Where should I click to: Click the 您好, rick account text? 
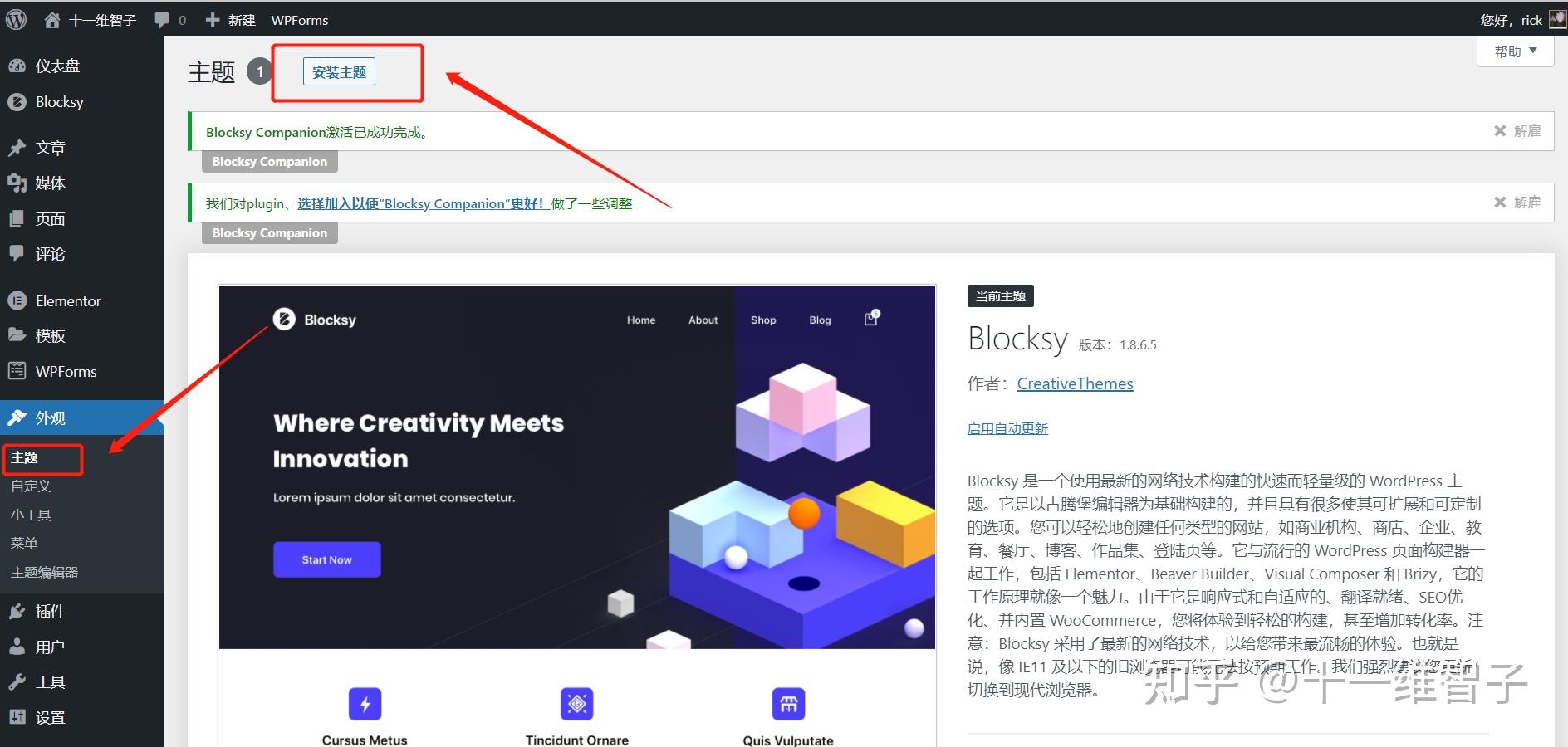(1511, 20)
